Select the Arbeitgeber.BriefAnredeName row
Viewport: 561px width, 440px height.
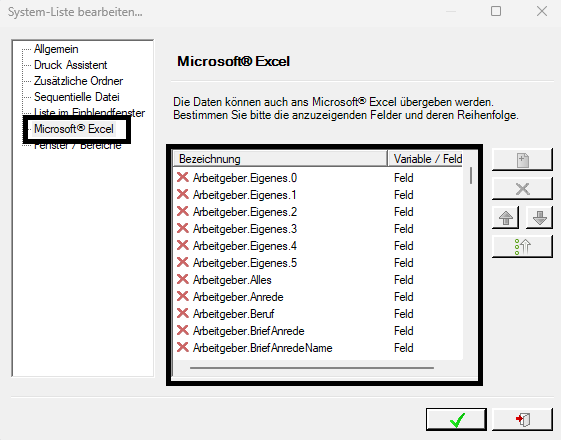pos(318,348)
